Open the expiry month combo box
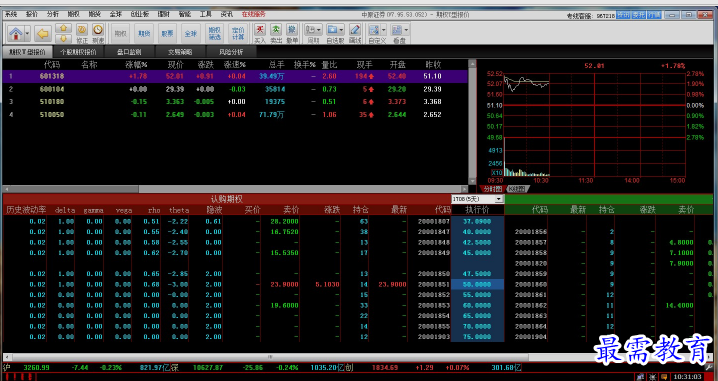The image size is (718, 381). tap(477, 199)
